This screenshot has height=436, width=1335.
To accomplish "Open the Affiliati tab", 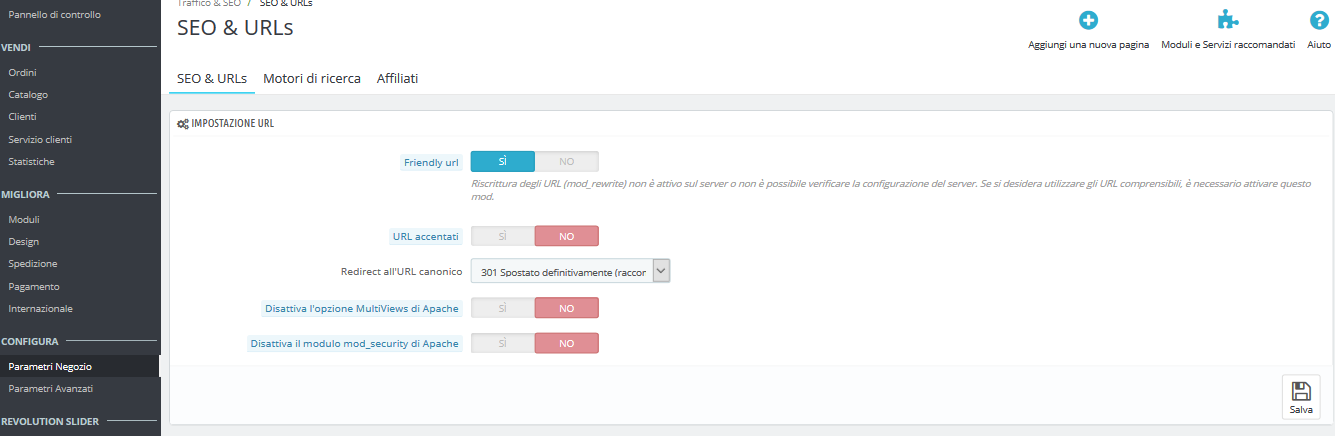I will coord(397,78).
